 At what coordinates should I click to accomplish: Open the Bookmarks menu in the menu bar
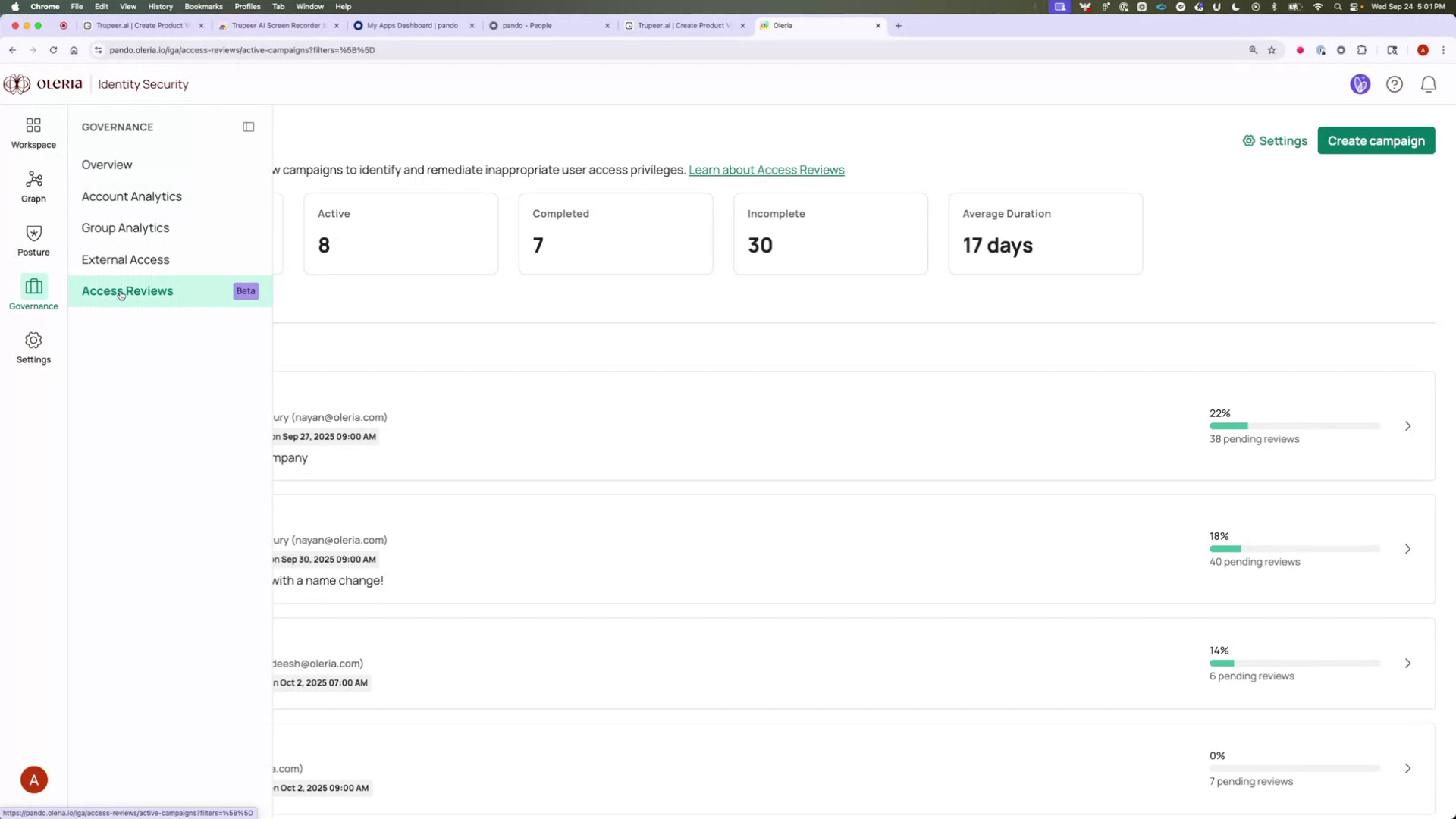pyautogui.click(x=203, y=6)
